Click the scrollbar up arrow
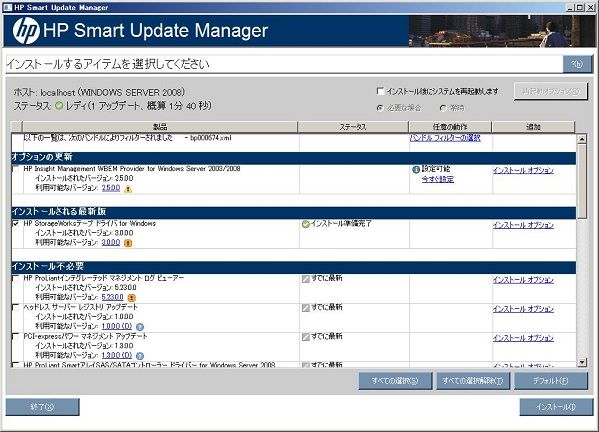The image size is (599, 432). [x=582, y=139]
